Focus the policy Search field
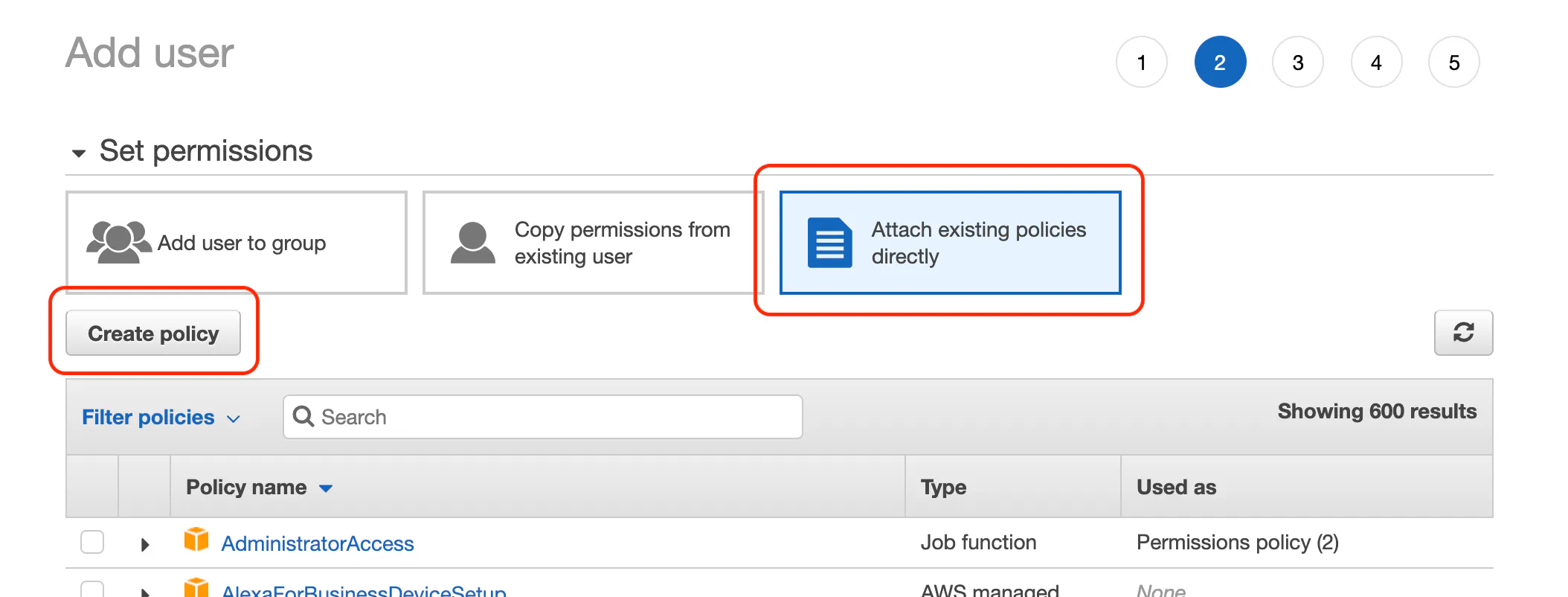 pos(543,417)
